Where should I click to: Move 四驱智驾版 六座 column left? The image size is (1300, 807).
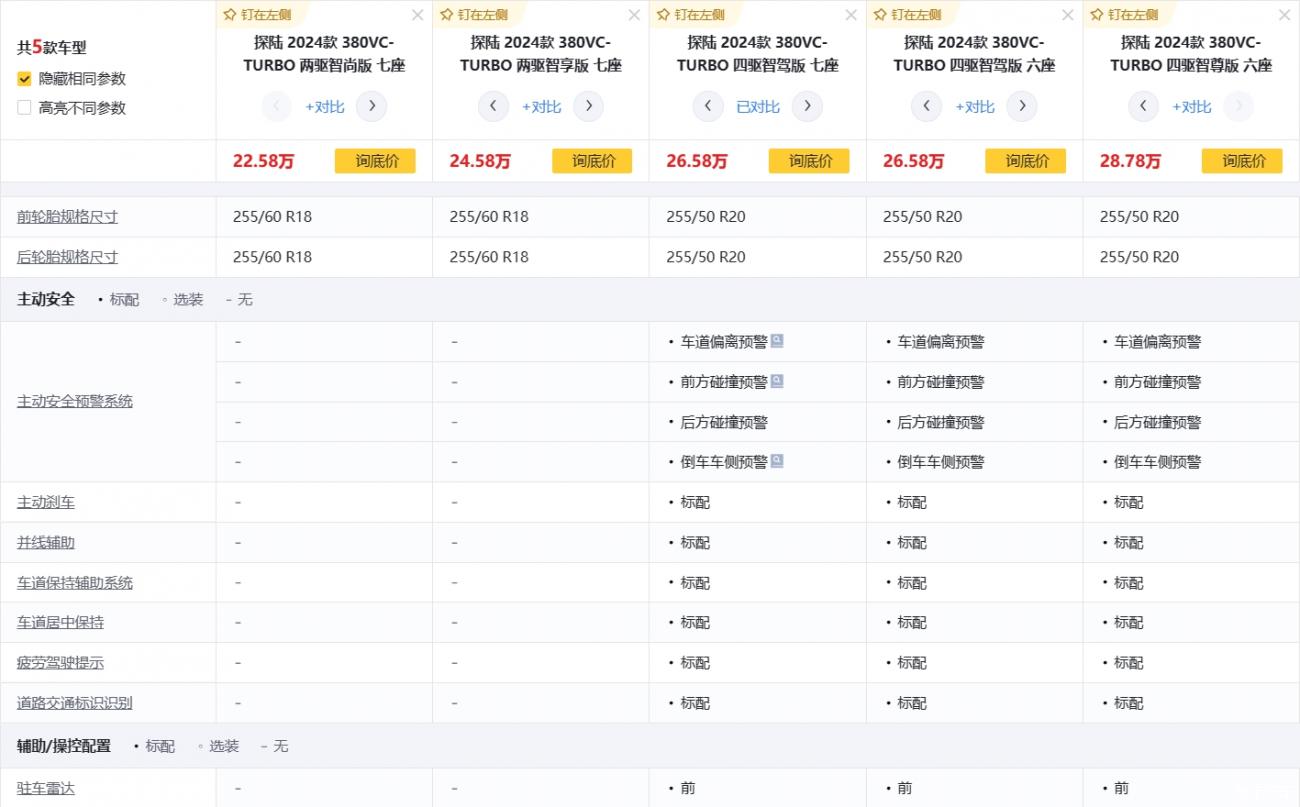coord(926,106)
